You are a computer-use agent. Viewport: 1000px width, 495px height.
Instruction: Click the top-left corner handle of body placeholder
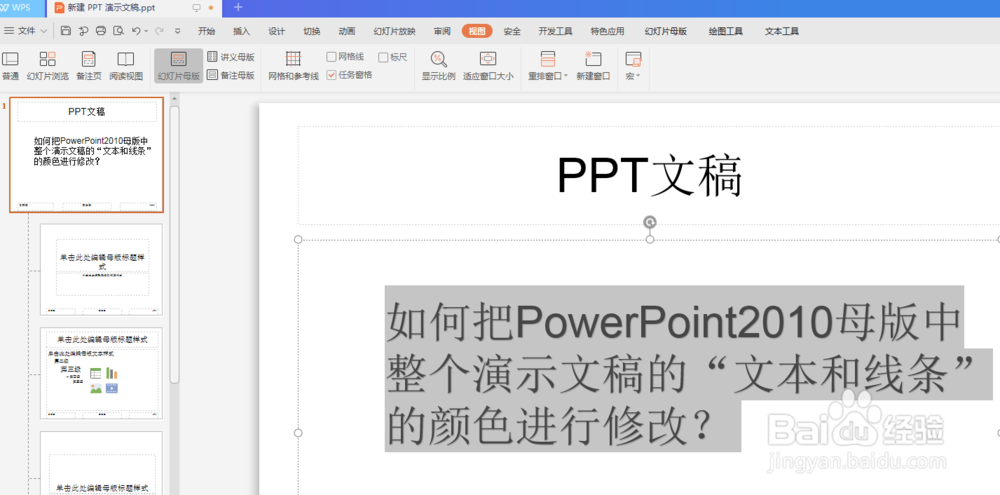[x=298, y=239]
